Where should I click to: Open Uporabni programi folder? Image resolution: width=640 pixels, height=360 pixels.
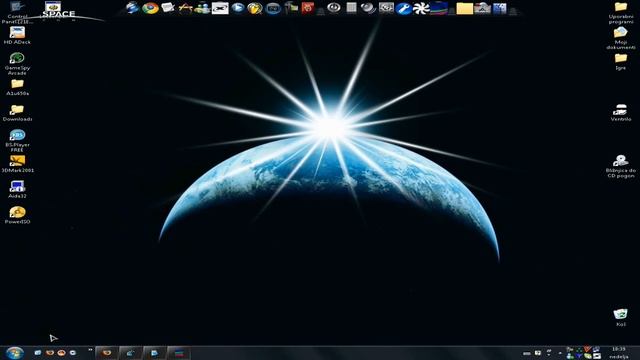point(621,13)
